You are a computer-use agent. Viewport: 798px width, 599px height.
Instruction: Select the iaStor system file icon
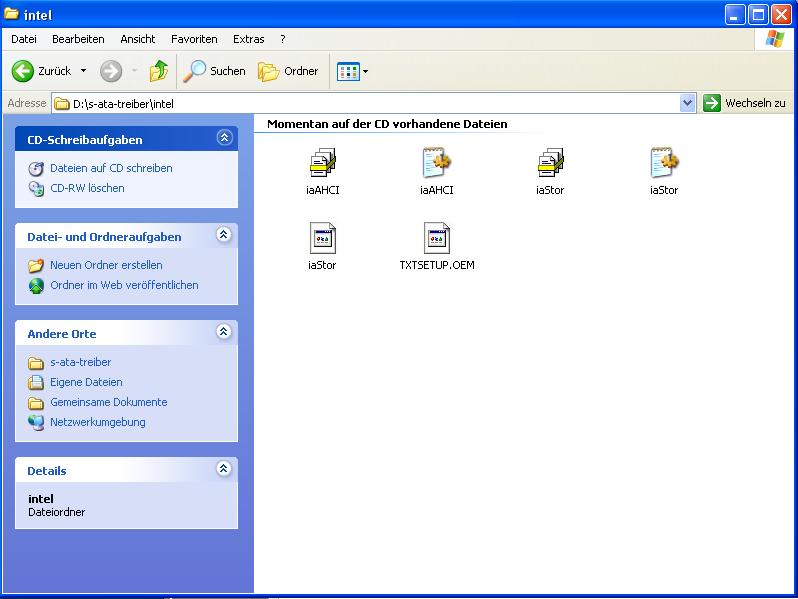pos(323,238)
